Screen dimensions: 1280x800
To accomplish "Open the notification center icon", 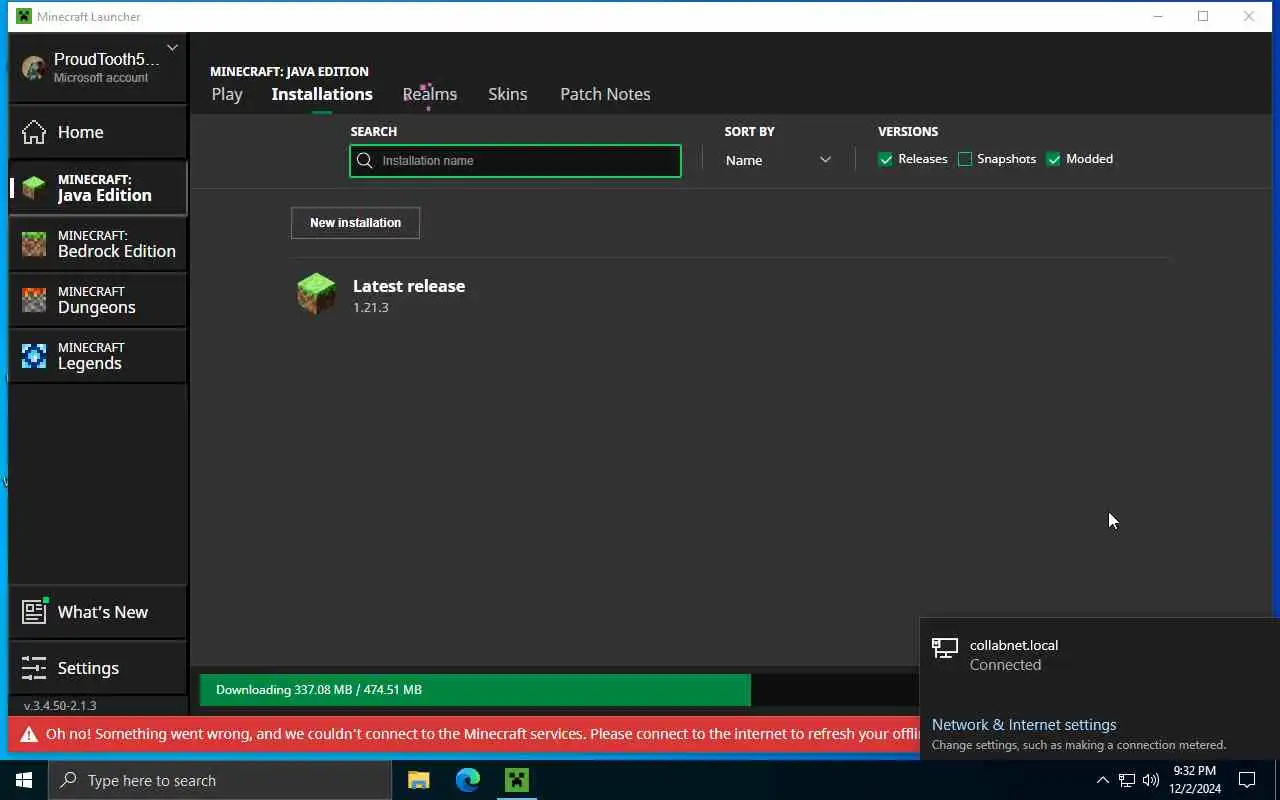I will click(x=1247, y=780).
